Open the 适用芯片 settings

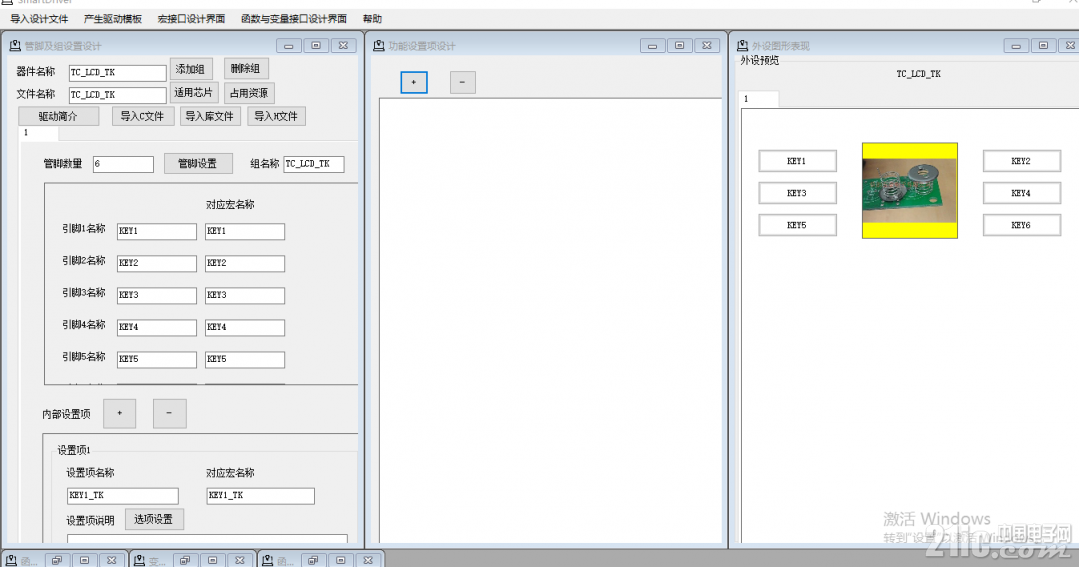click(x=193, y=92)
